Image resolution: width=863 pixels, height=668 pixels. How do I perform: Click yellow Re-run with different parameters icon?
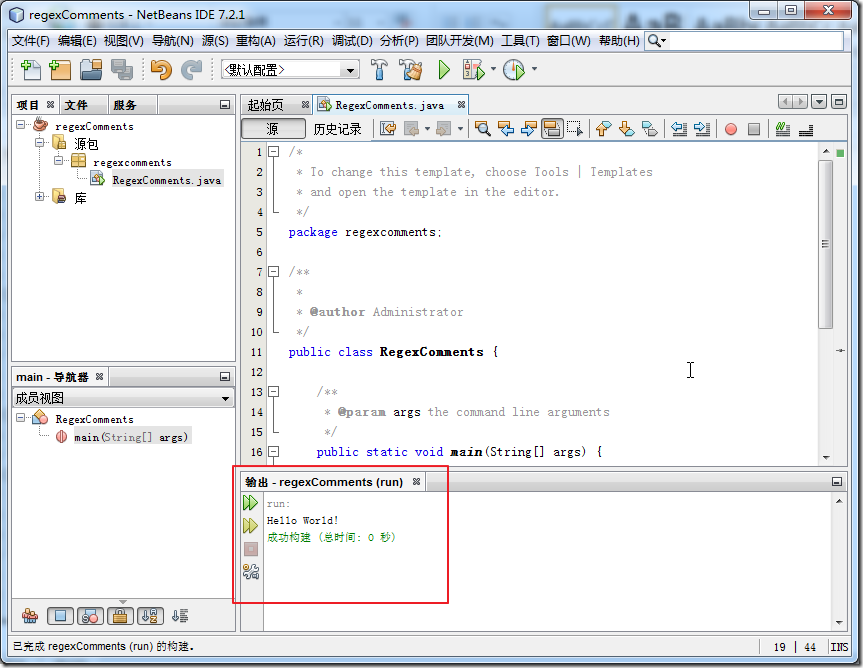[250, 525]
